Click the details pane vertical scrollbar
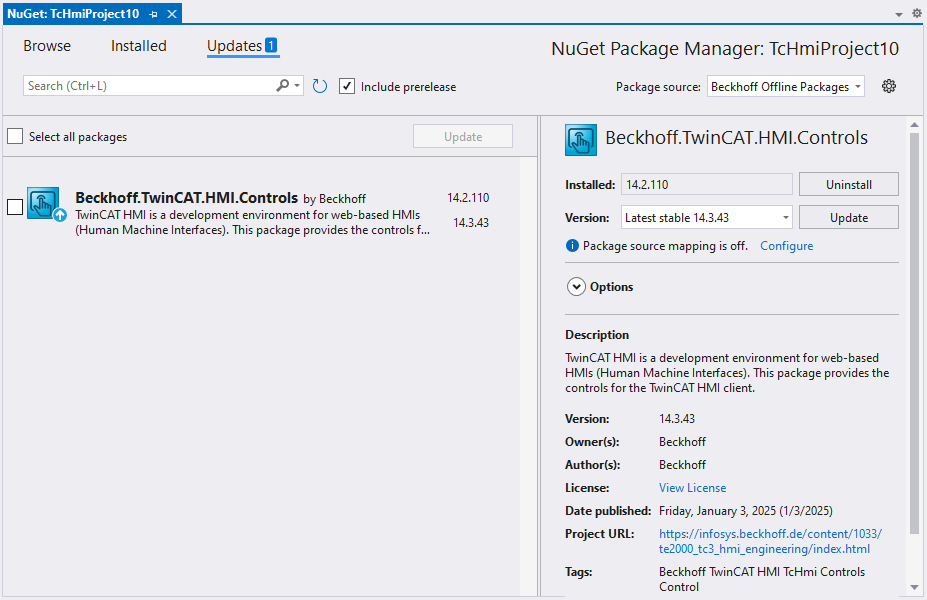This screenshot has height=600, width=927. (x=914, y=330)
